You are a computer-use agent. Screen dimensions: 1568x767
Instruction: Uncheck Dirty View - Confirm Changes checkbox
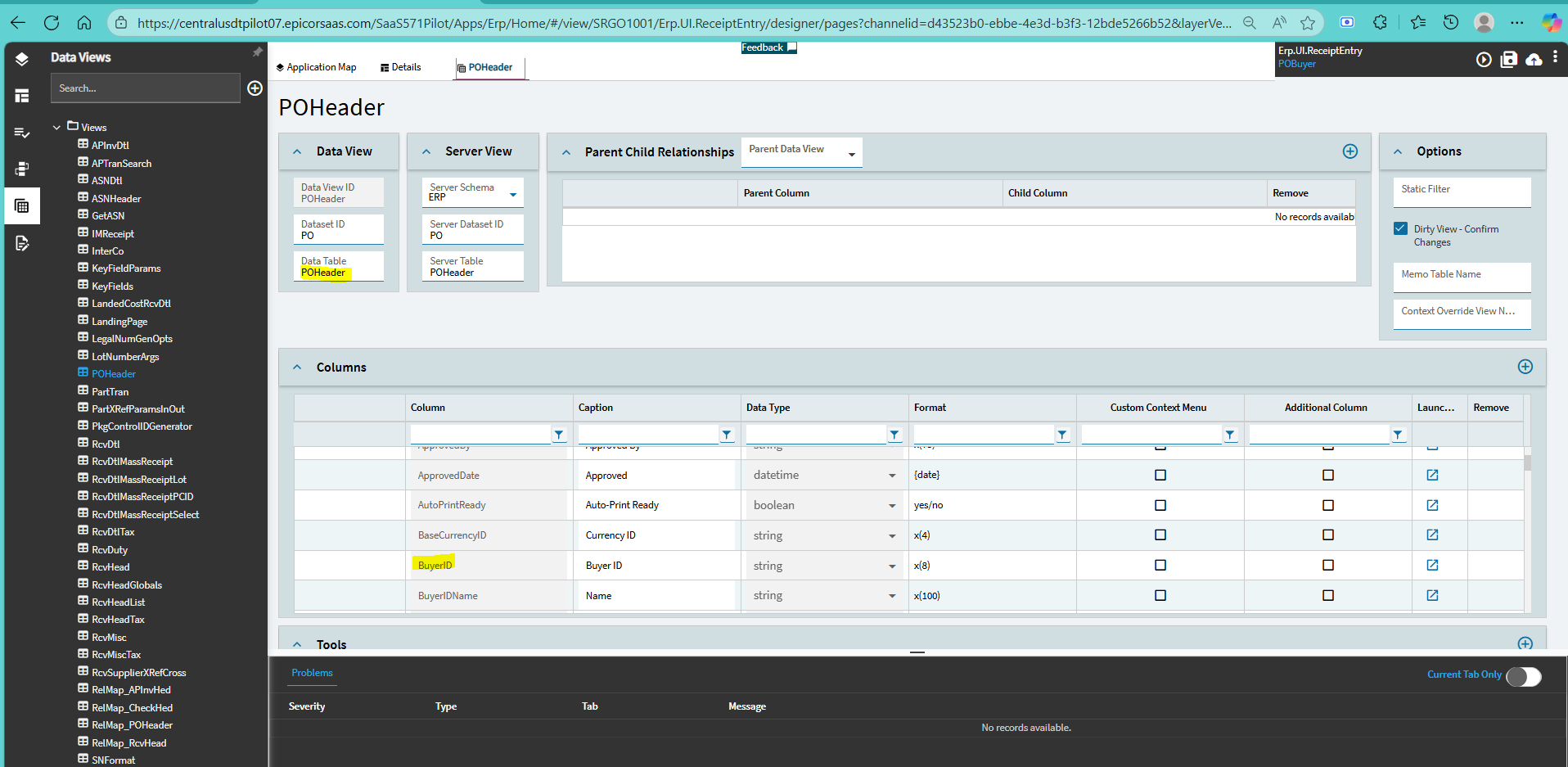[1400, 229]
